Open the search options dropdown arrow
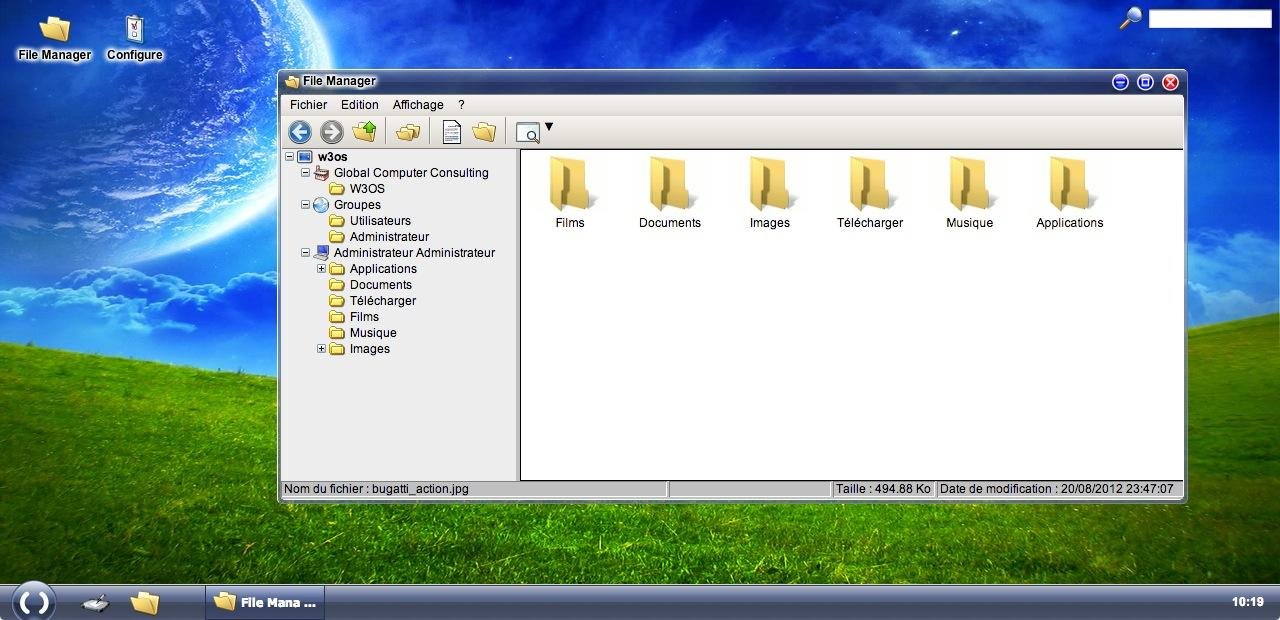Viewport: 1280px width, 620px height. (x=546, y=126)
